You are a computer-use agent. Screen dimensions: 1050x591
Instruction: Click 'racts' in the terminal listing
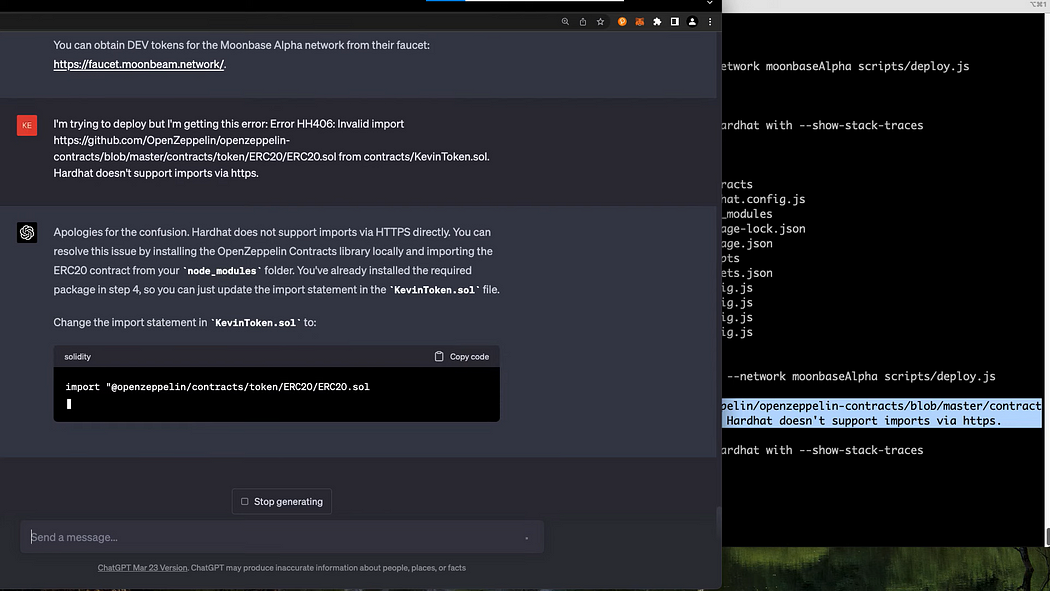(737, 185)
